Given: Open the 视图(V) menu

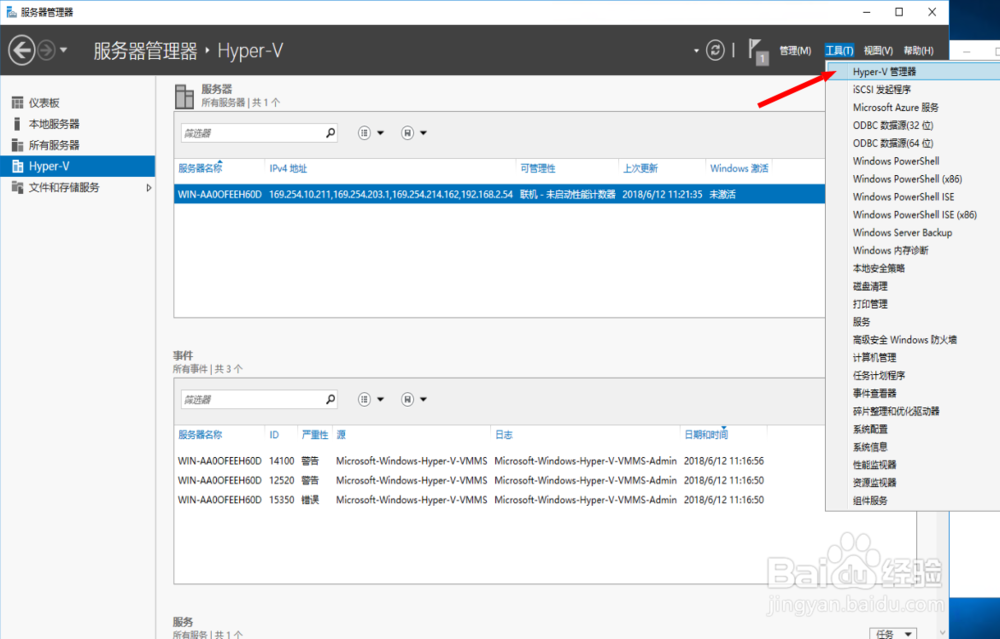Looking at the screenshot, I should [x=878, y=50].
